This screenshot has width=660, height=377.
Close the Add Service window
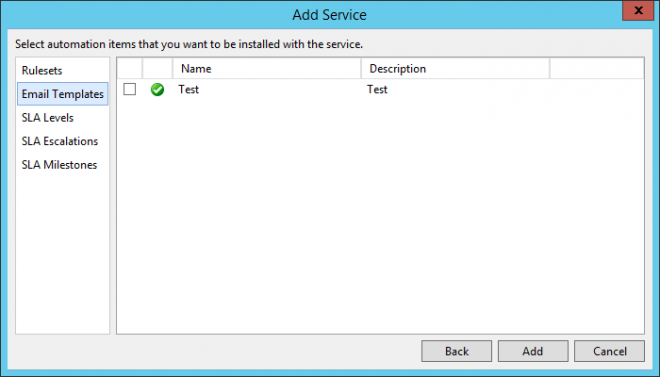tap(638, 11)
